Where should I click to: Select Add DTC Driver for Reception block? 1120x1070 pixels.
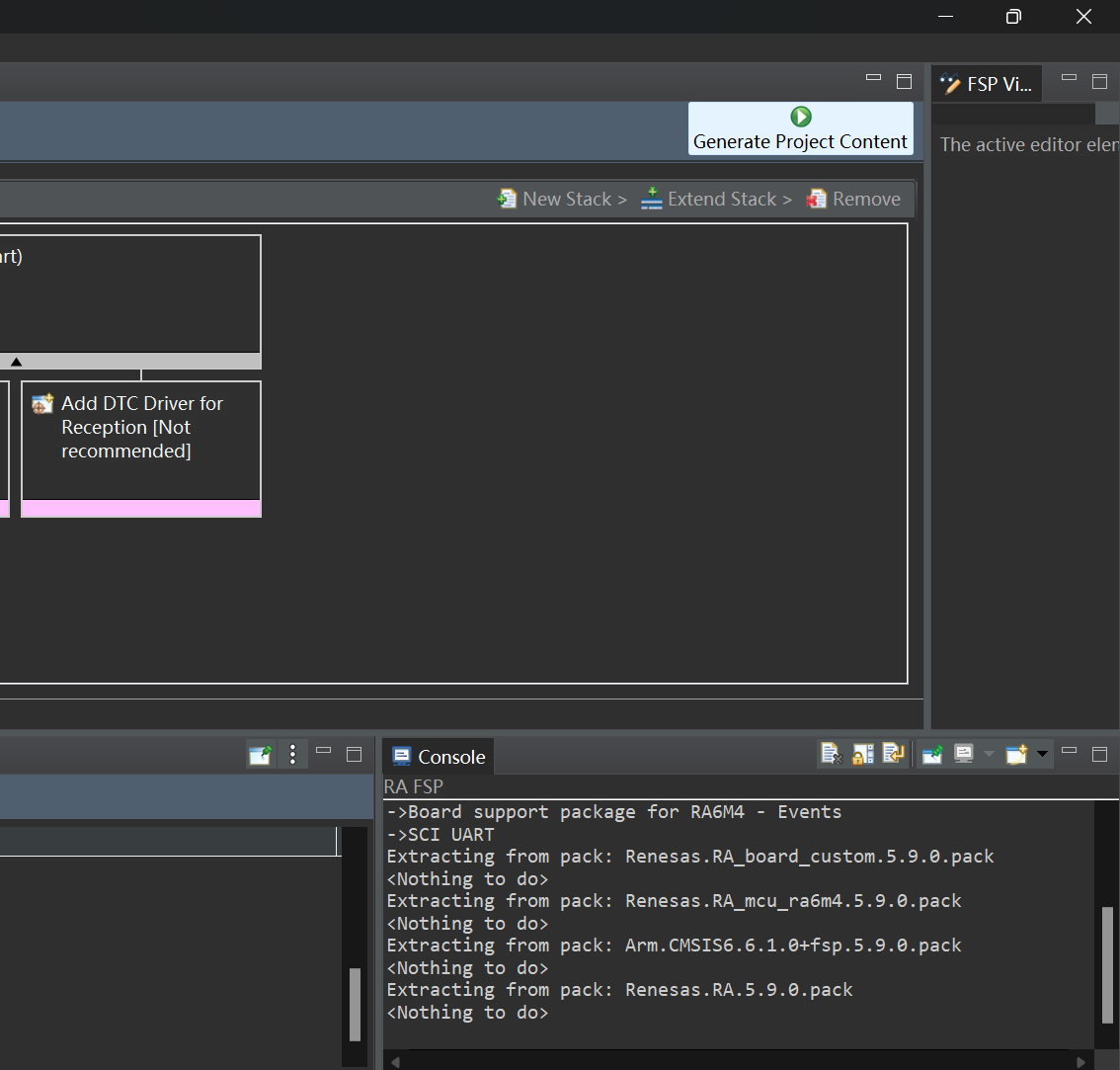pos(140,449)
